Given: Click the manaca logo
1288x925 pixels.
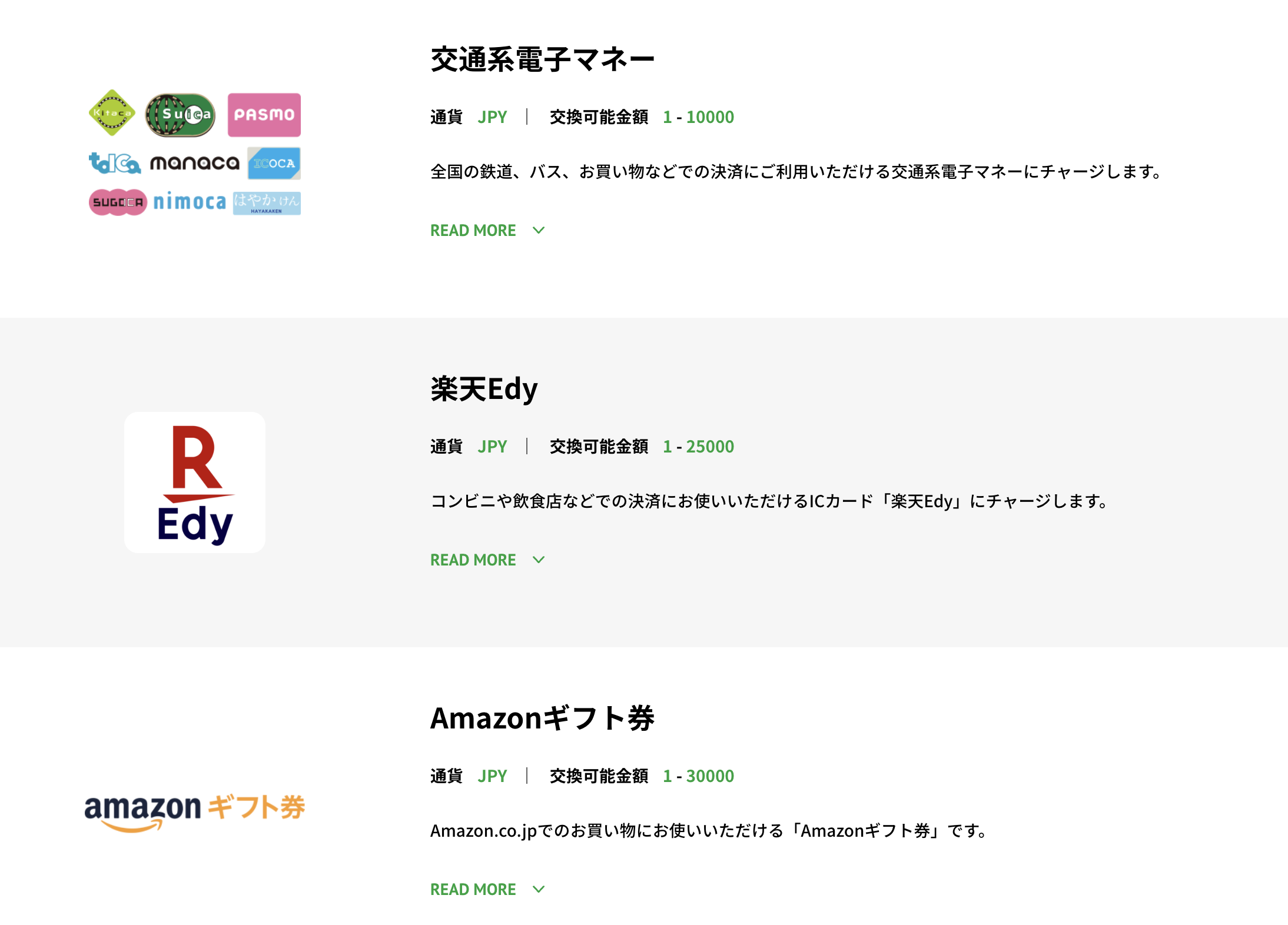Looking at the screenshot, I should (194, 163).
